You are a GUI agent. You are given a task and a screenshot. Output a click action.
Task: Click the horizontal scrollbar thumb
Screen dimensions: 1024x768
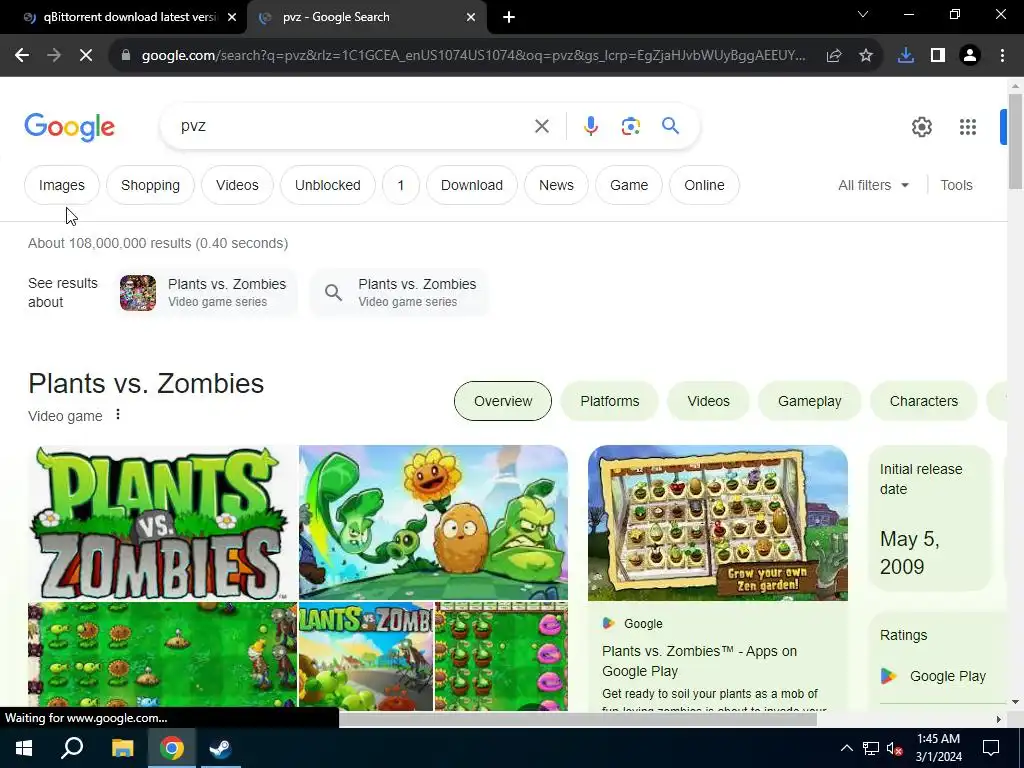578,720
